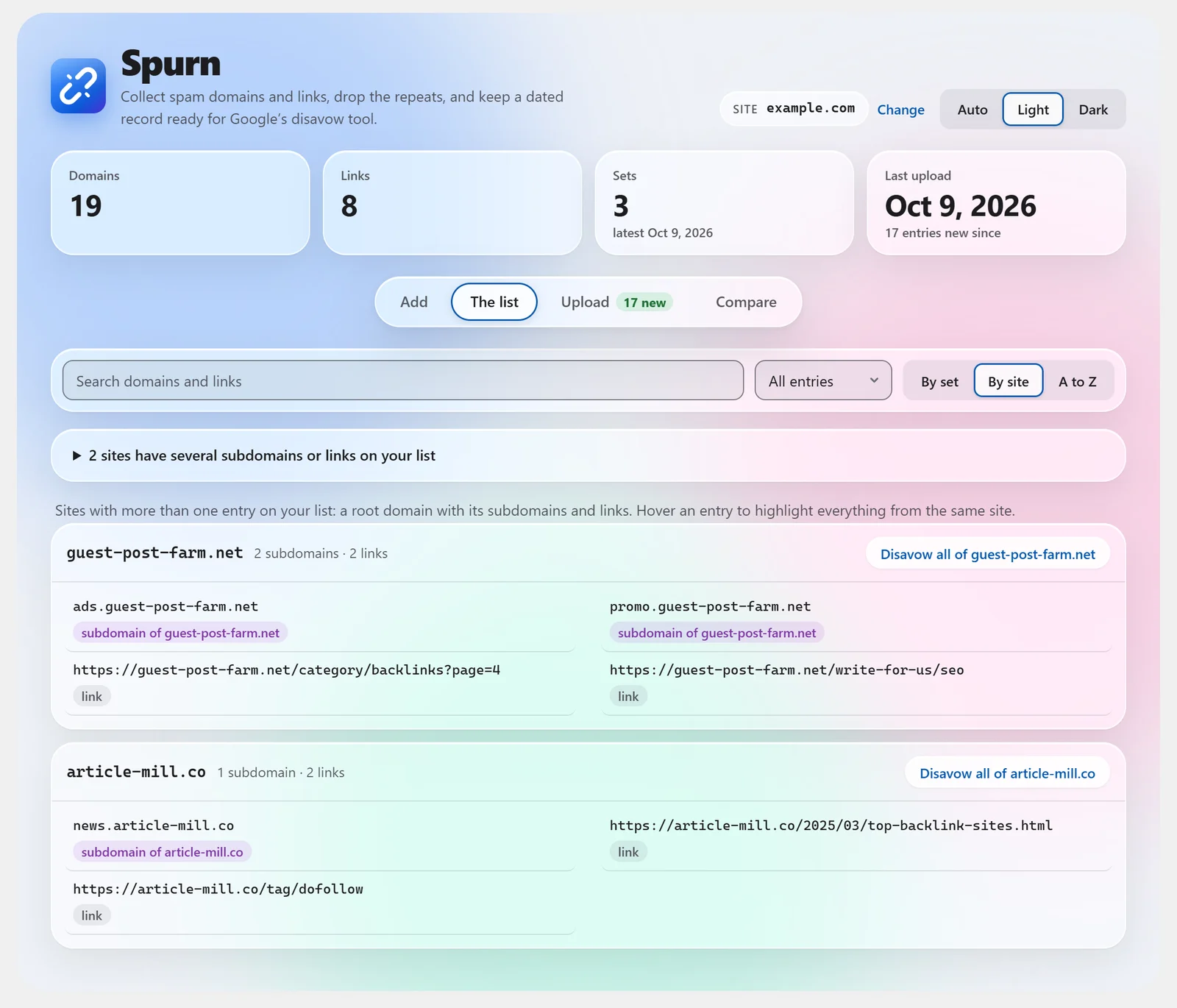Click the 'subdomain of article-mill.co' tag
1177x1008 pixels.
pos(162,852)
